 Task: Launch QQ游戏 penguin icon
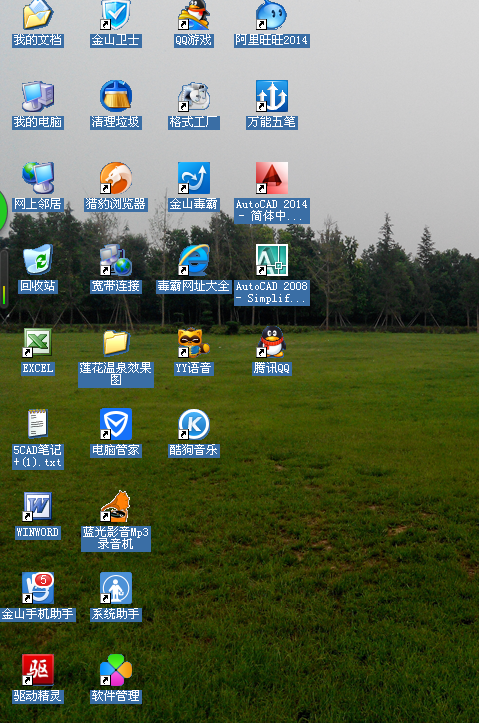tap(194, 14)
